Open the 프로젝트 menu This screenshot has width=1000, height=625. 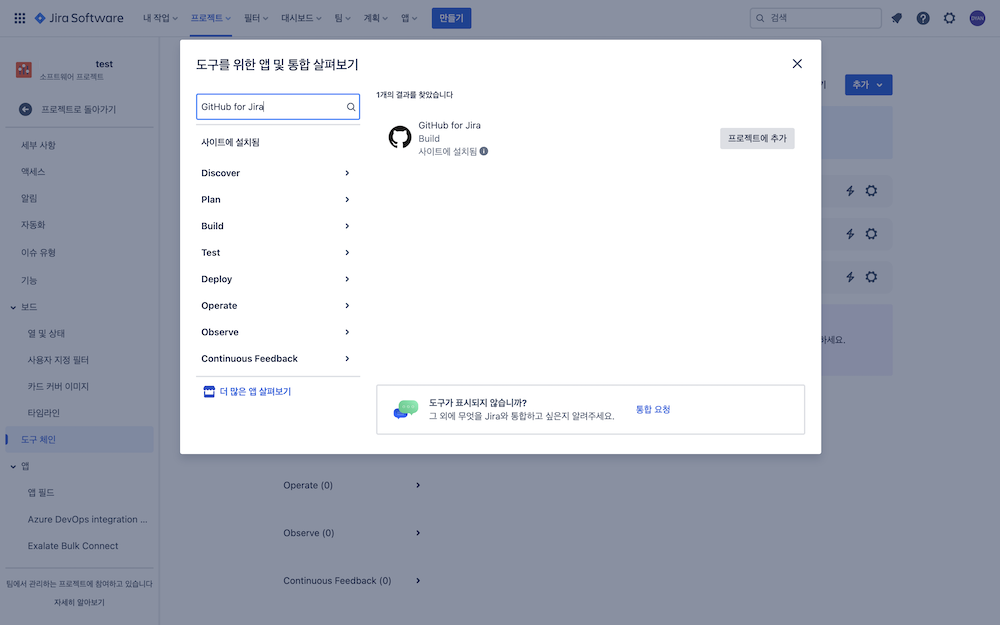[210, 18]
